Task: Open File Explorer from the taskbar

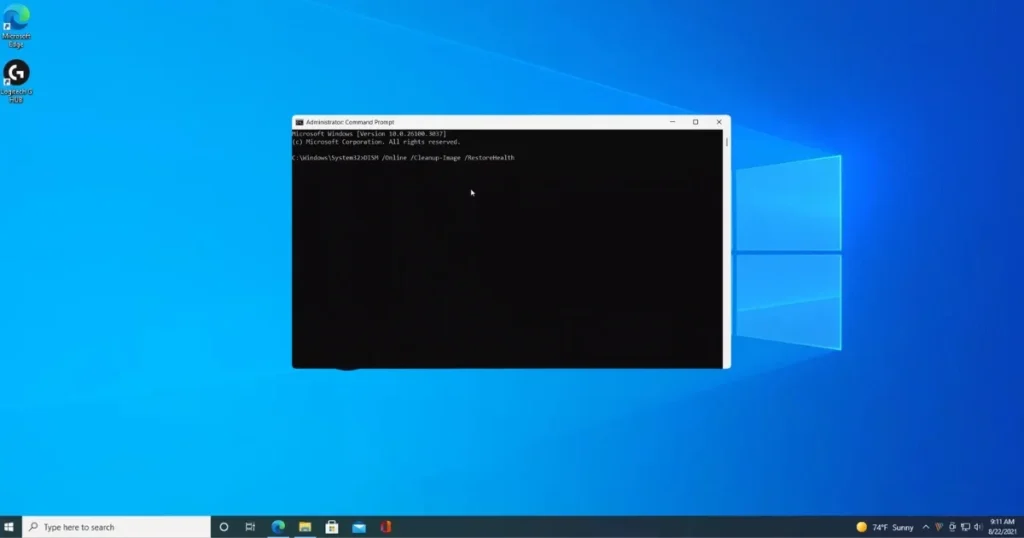Action: pos(305,527)
